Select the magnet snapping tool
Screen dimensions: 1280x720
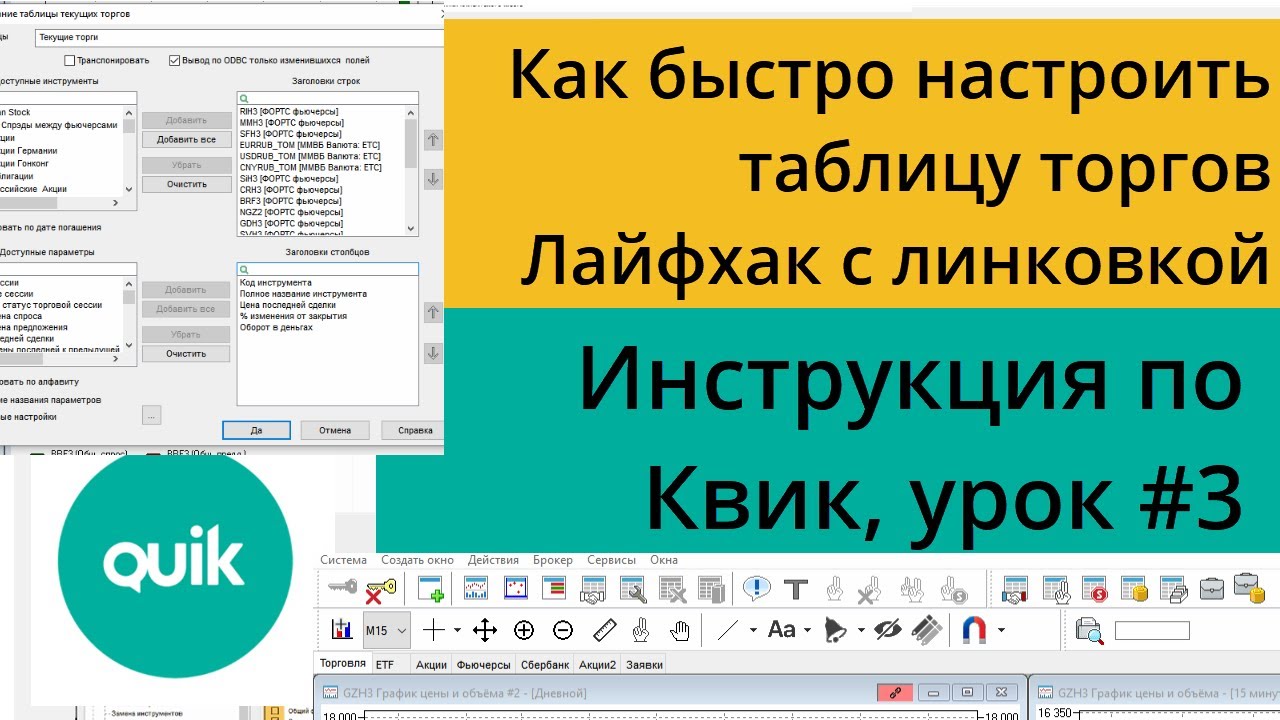coord(974,630)
